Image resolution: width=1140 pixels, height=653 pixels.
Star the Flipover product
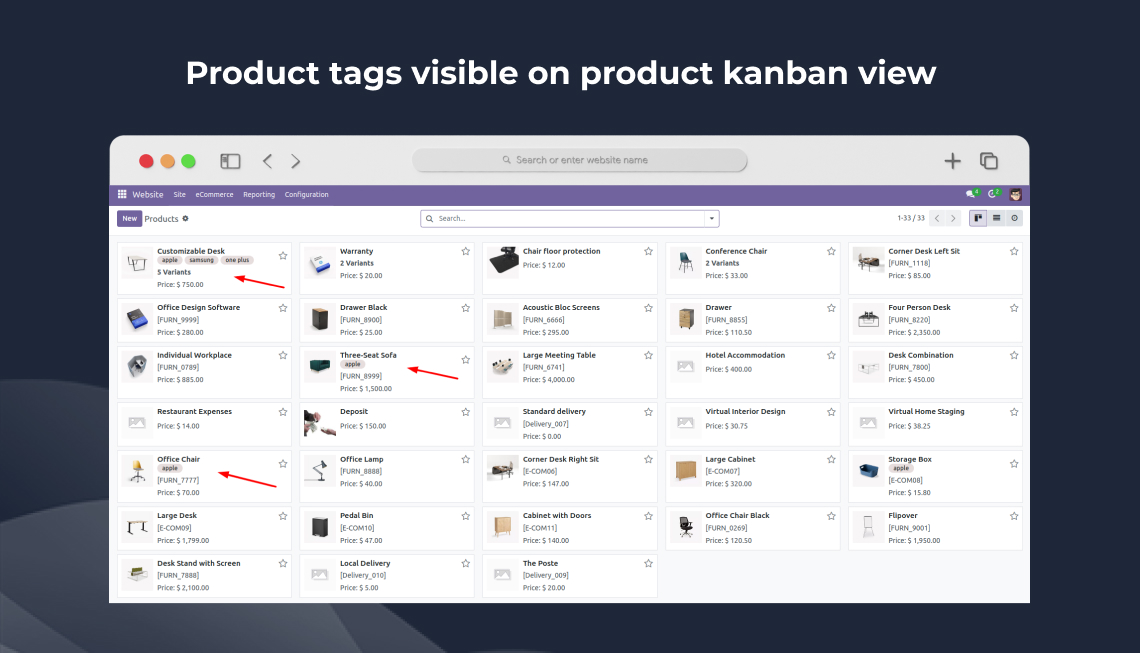1013,516
